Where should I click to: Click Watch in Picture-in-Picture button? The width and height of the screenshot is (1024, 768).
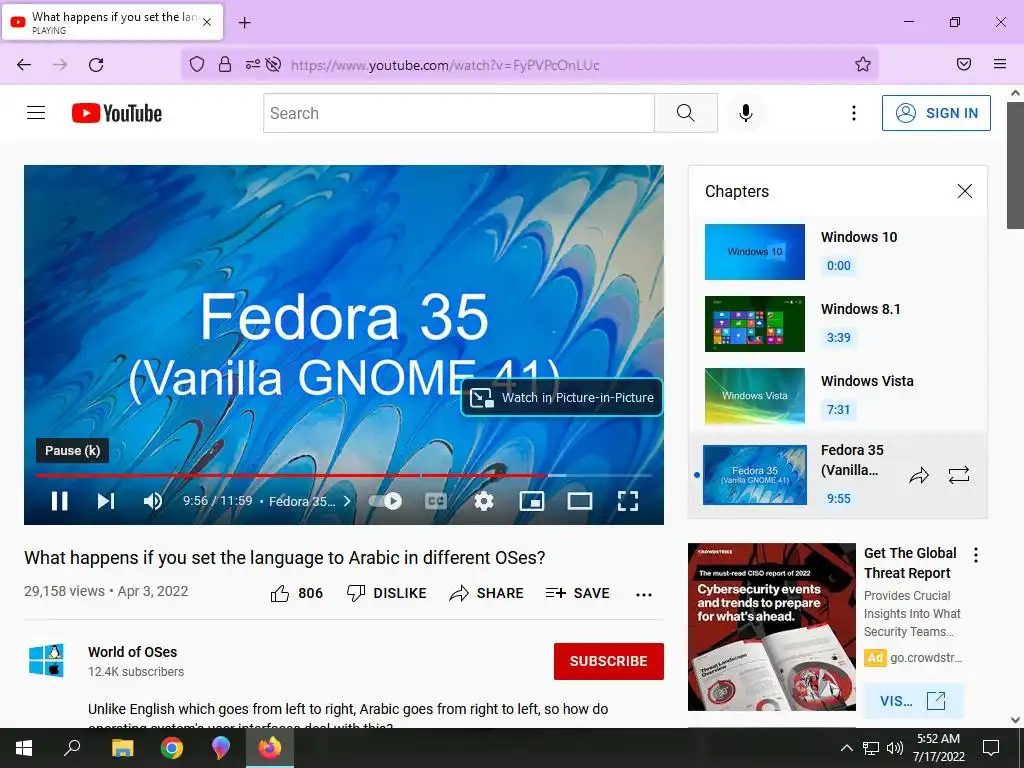(562, 397)
